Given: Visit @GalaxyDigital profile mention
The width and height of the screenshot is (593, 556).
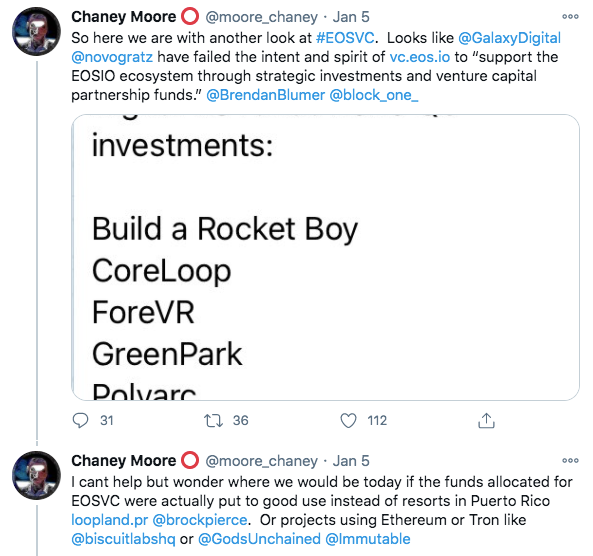Looking at the screenshot, I should click(x=509, y=38).
